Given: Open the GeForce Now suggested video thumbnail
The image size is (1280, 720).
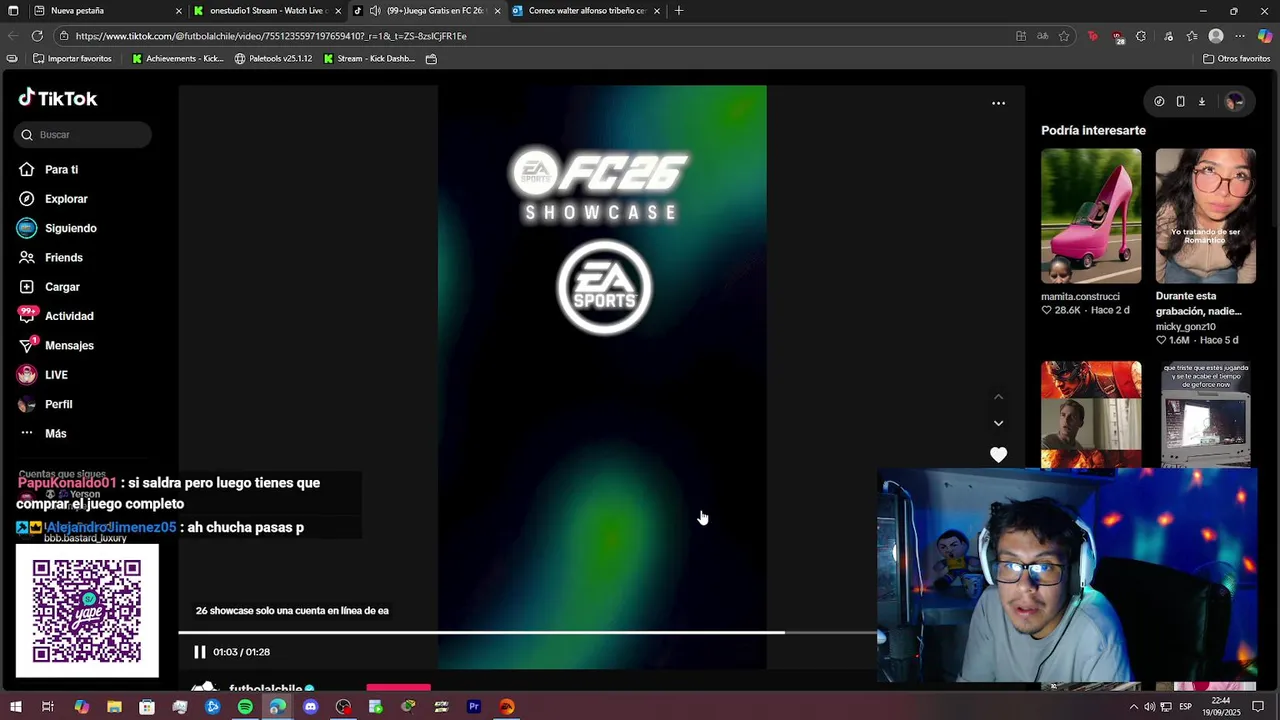Looking at the screenshot, I should 1206,414.
